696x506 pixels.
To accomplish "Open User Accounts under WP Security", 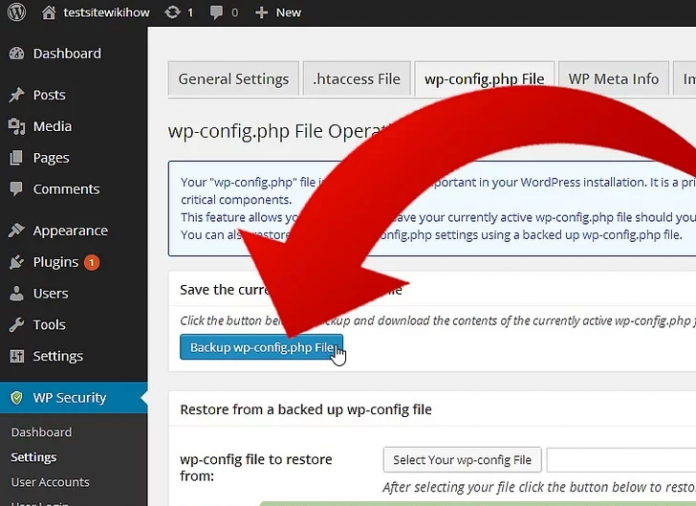I will click(50, 482).
